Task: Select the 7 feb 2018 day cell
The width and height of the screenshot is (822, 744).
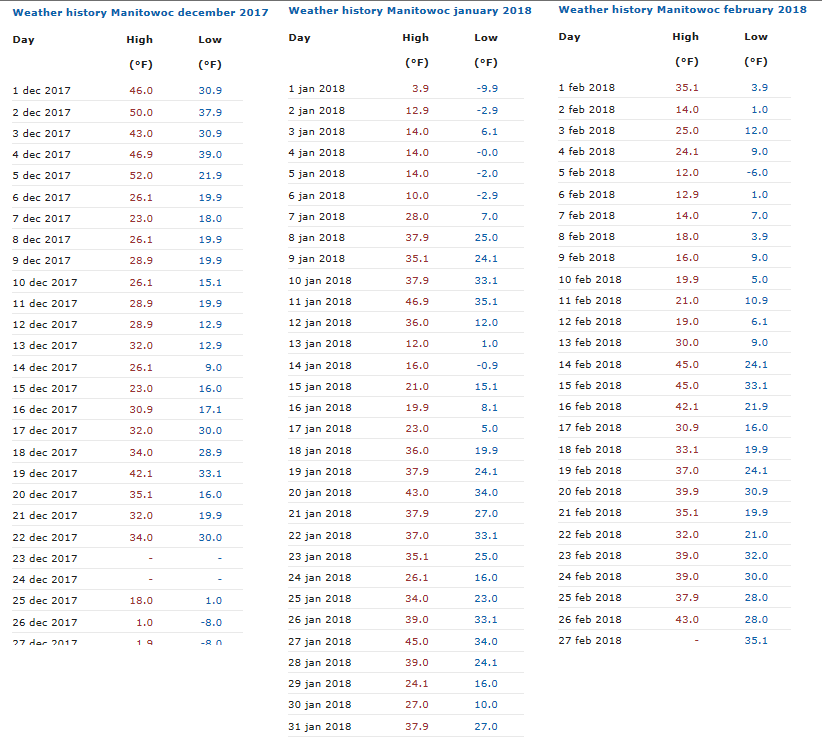Action: 587,215
